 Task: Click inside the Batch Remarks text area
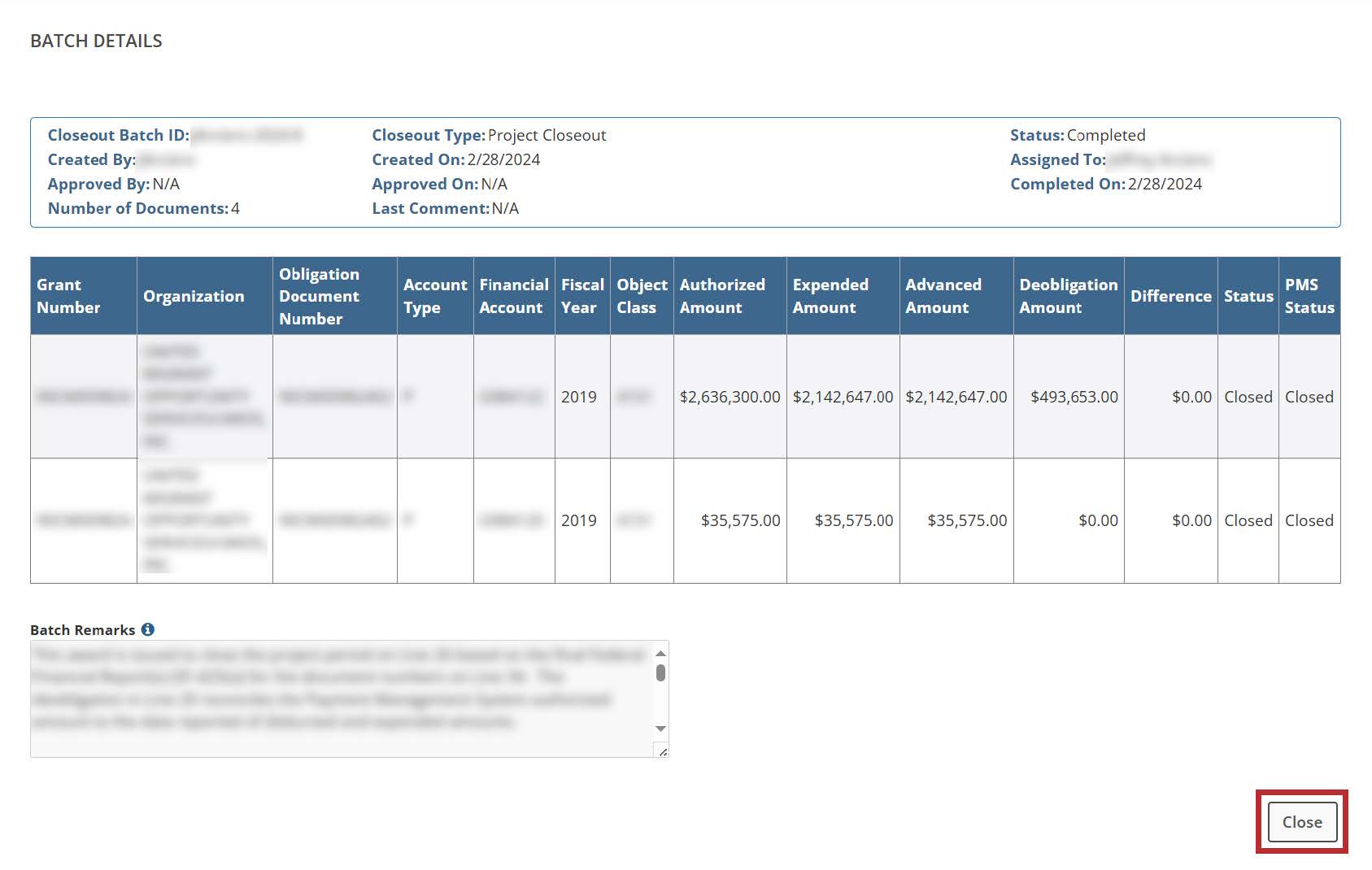point(342,698)
